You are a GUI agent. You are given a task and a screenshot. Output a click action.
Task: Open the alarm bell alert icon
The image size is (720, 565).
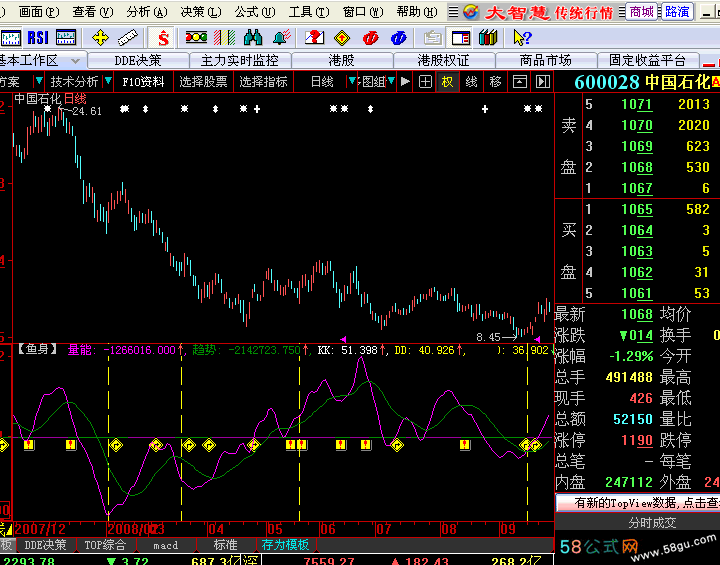(x=281, y=38)
